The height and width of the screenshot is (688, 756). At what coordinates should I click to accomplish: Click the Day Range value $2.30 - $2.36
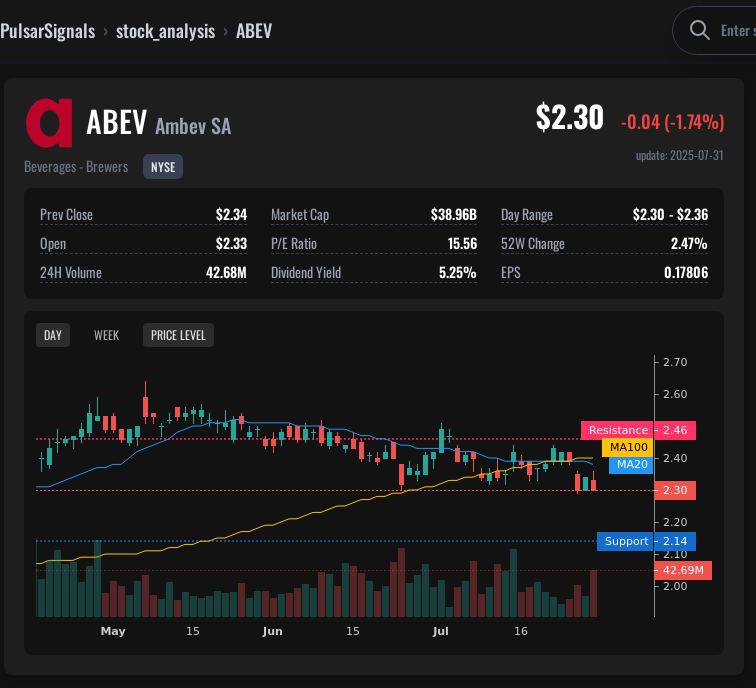point(670,215)
